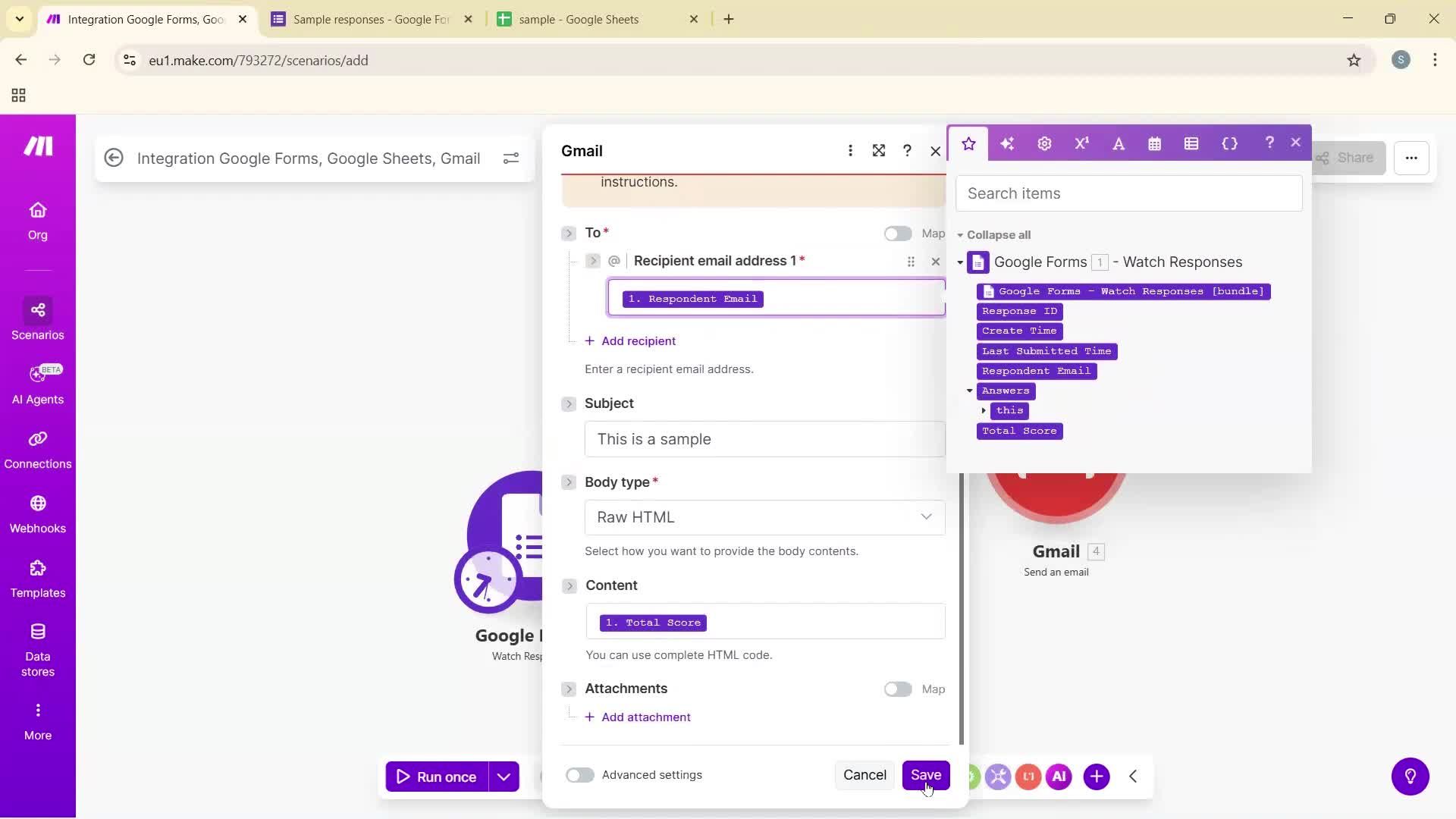Select the starred favorites tab in mapping panel
The image size is (1456, 819).
(x=968, y=143)
